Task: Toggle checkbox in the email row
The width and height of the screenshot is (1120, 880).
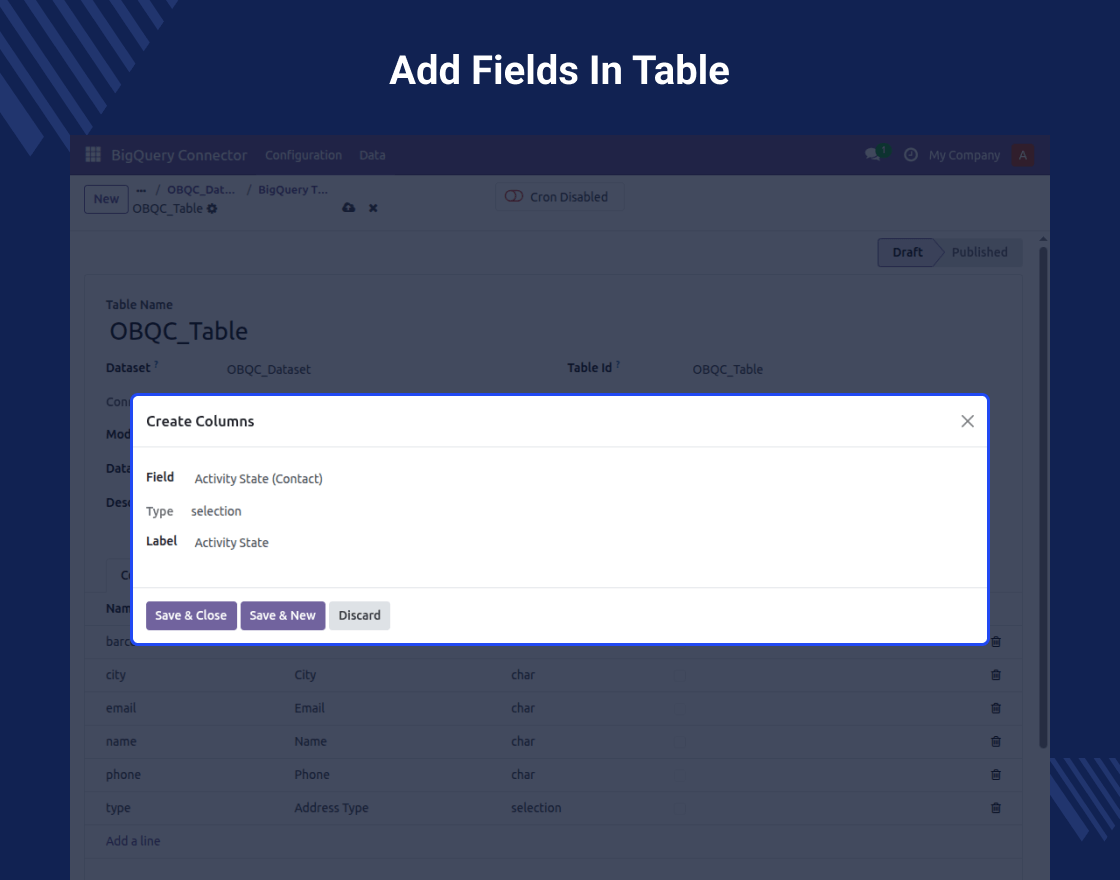Action: pyautogui.click(x=679, y=708)
